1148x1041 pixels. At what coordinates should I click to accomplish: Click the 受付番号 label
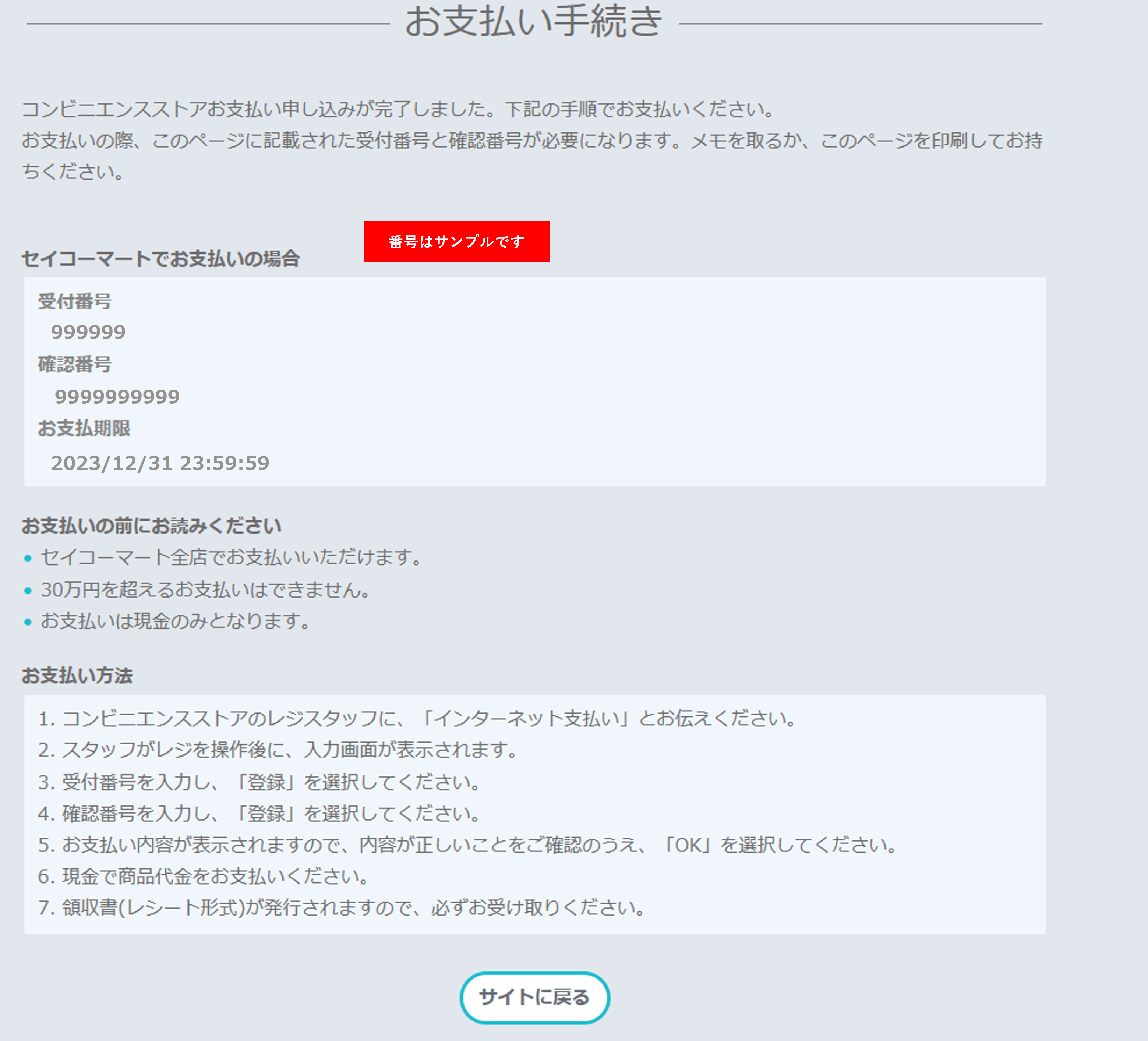pyautogui.click(x=75, y=301)
